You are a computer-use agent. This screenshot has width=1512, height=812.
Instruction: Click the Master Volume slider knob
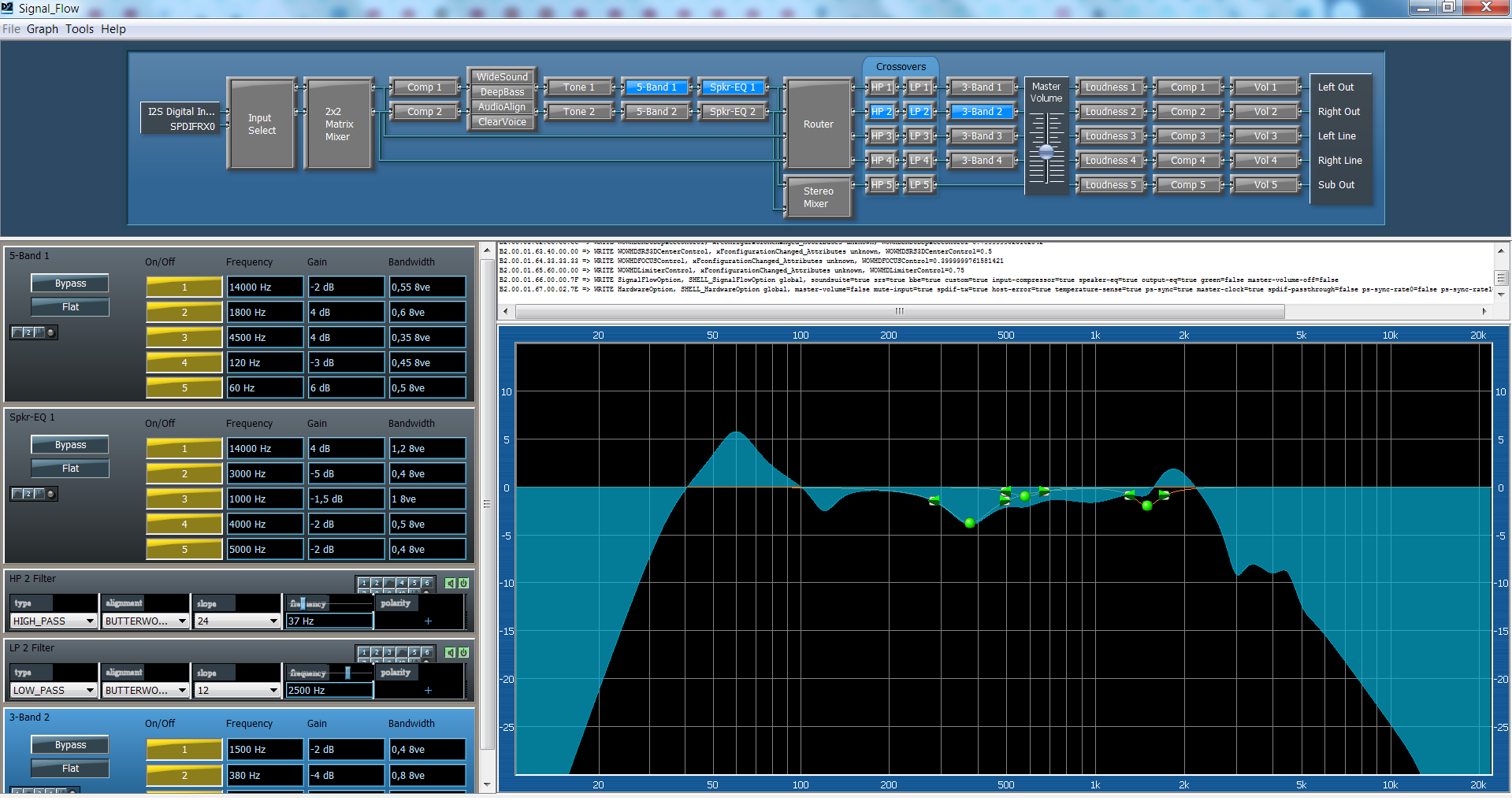(x=1046, y=150)
